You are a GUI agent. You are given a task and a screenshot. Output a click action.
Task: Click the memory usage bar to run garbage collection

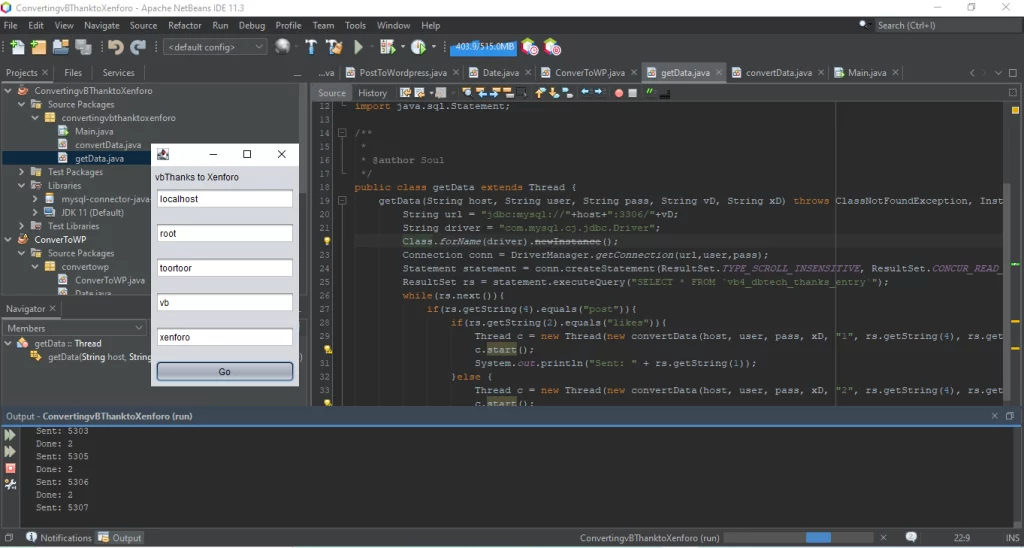483,47
